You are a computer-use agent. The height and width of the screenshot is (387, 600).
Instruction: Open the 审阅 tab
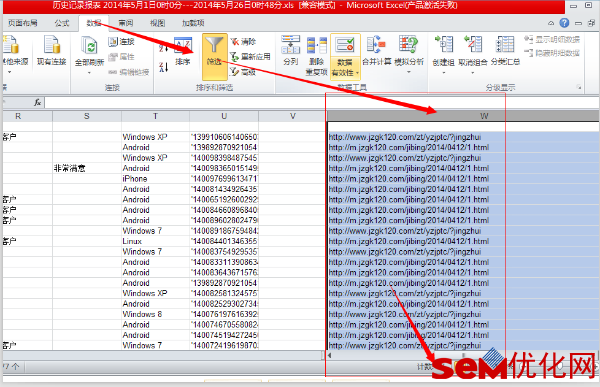[126, 23]
